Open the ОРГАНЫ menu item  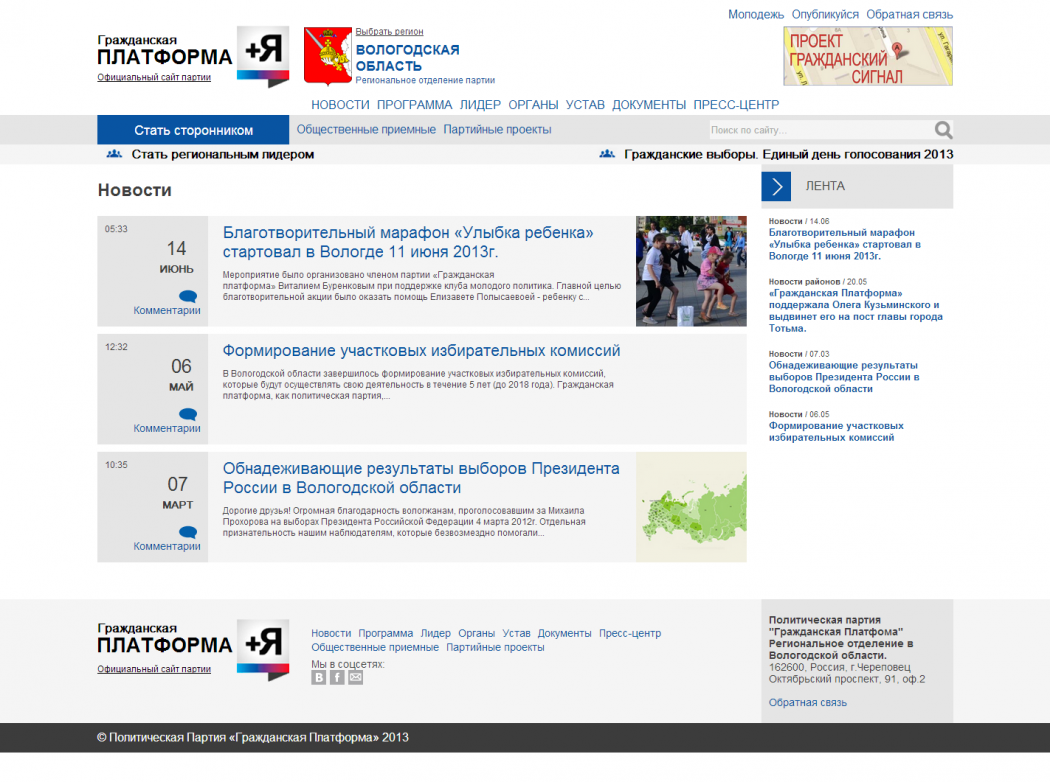(x=533, y=104)
